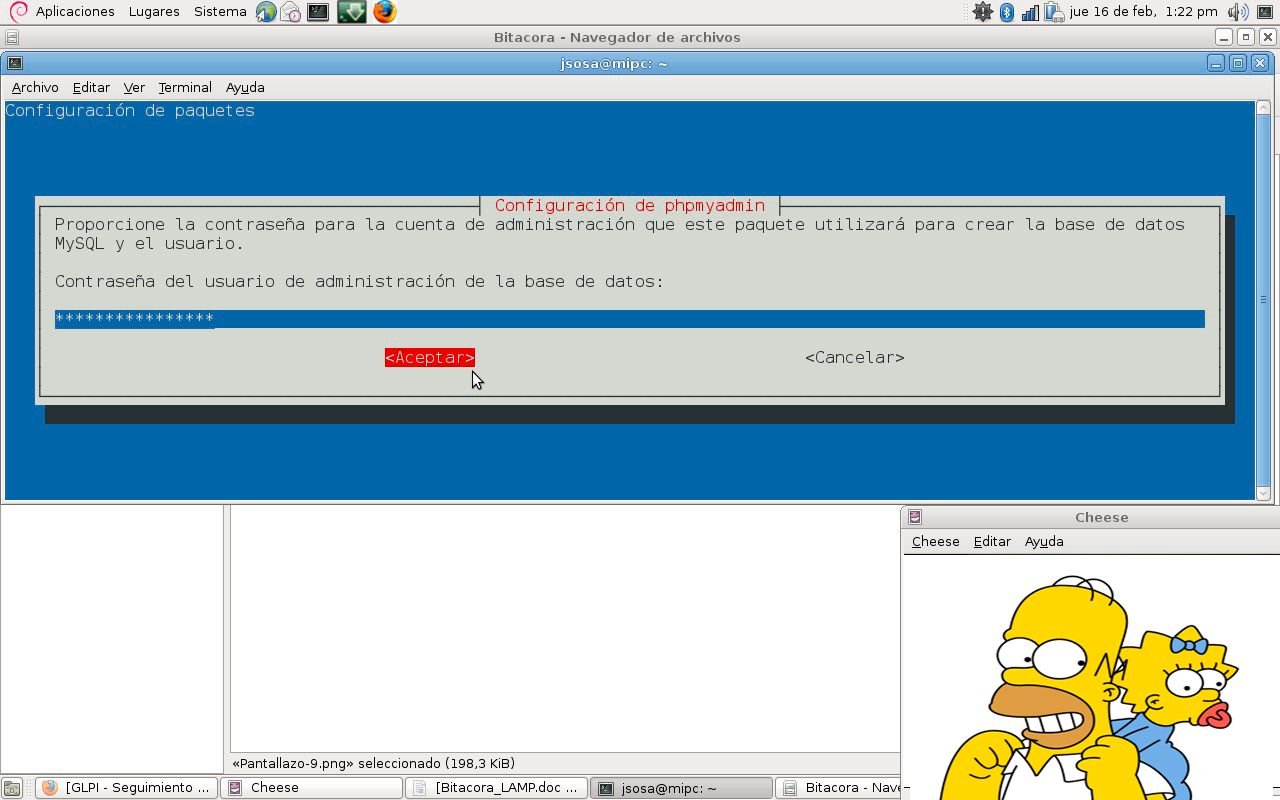Open Lugares menu

point(154,12)
